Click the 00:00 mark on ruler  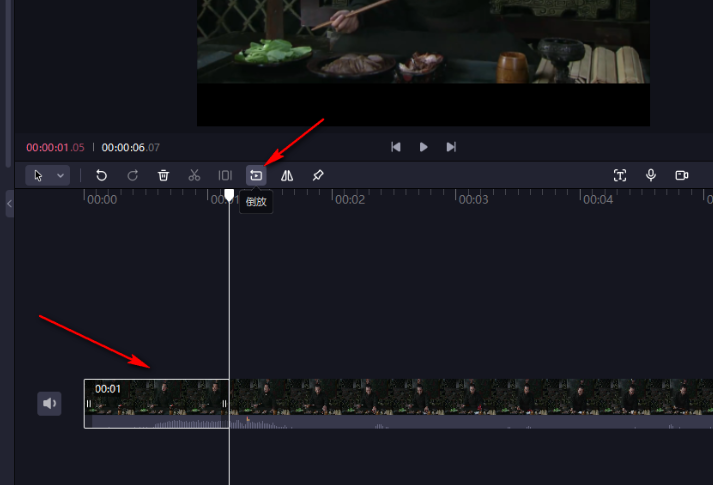click(102, 200)
